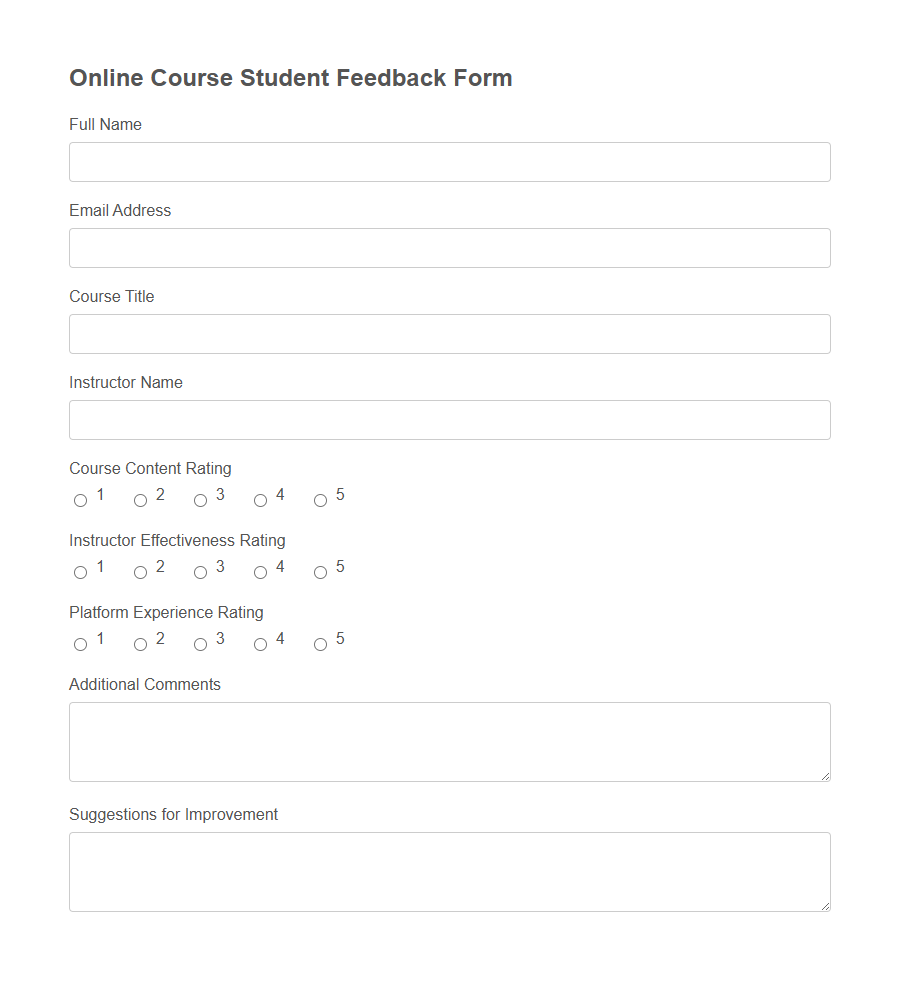Select rating 5 for Instructor Effectiveness

tap(320, 572)
